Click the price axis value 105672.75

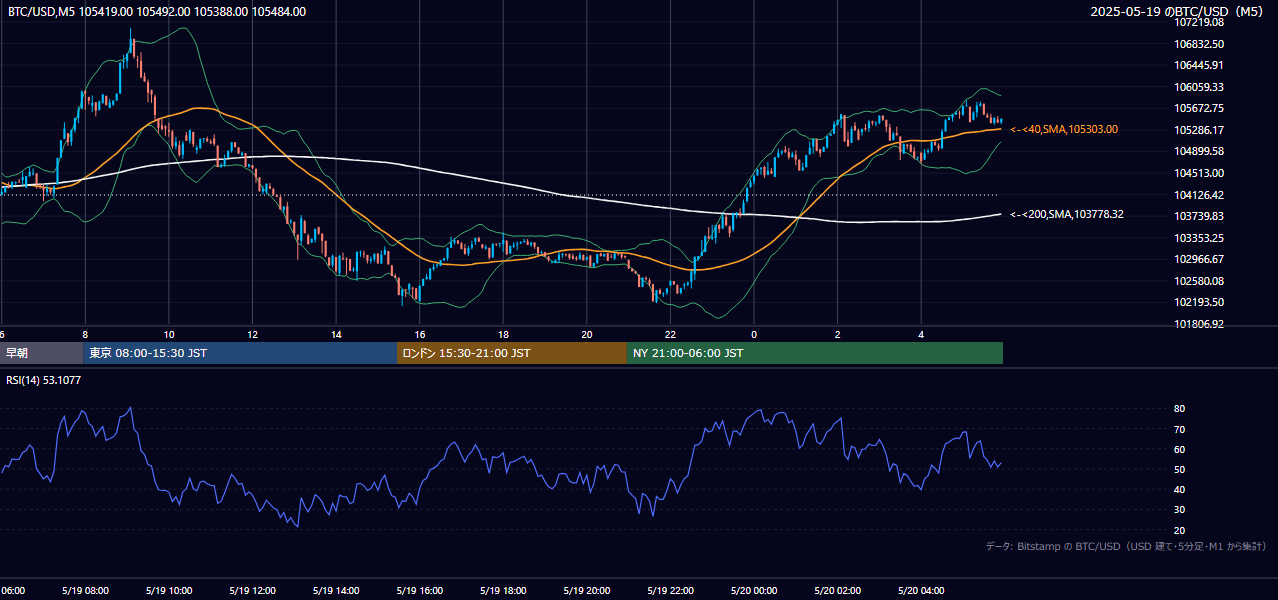tap(1199, 108)
